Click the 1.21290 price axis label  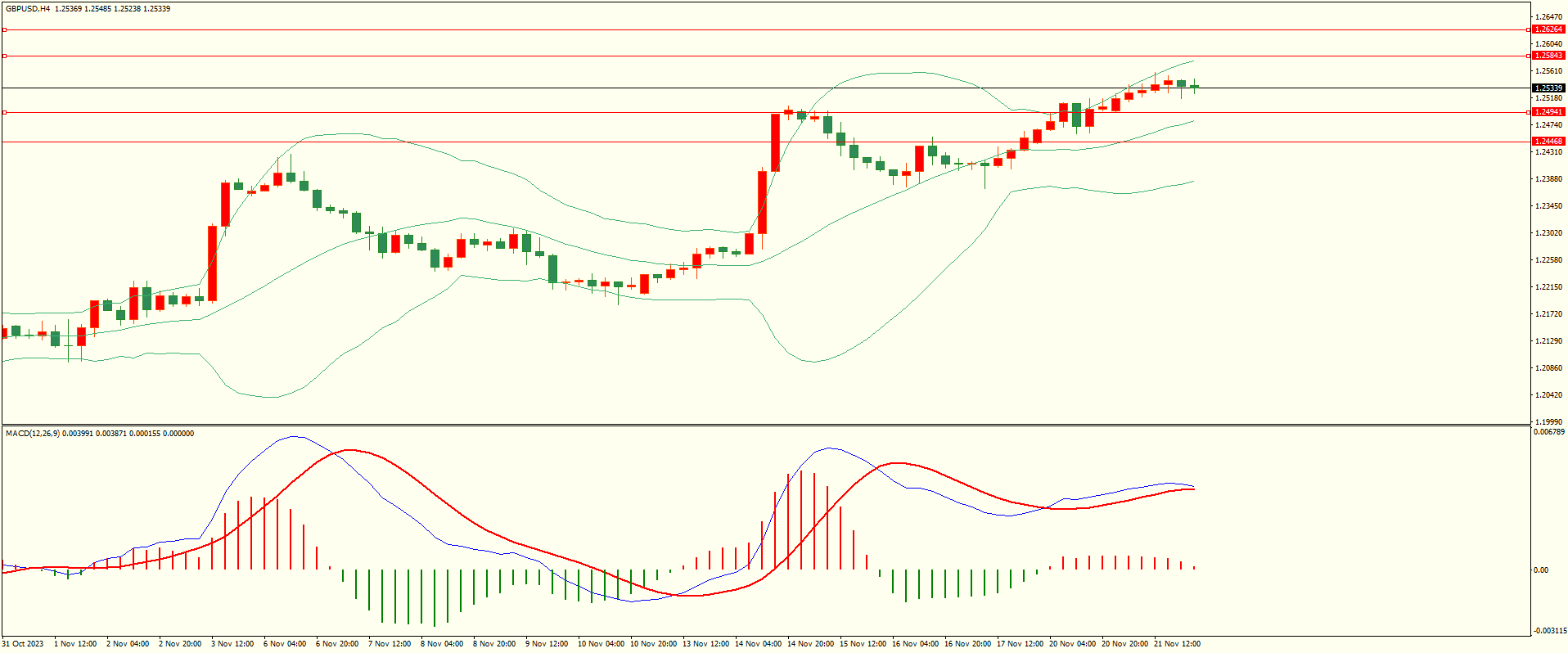click(x=1549, y=341)
